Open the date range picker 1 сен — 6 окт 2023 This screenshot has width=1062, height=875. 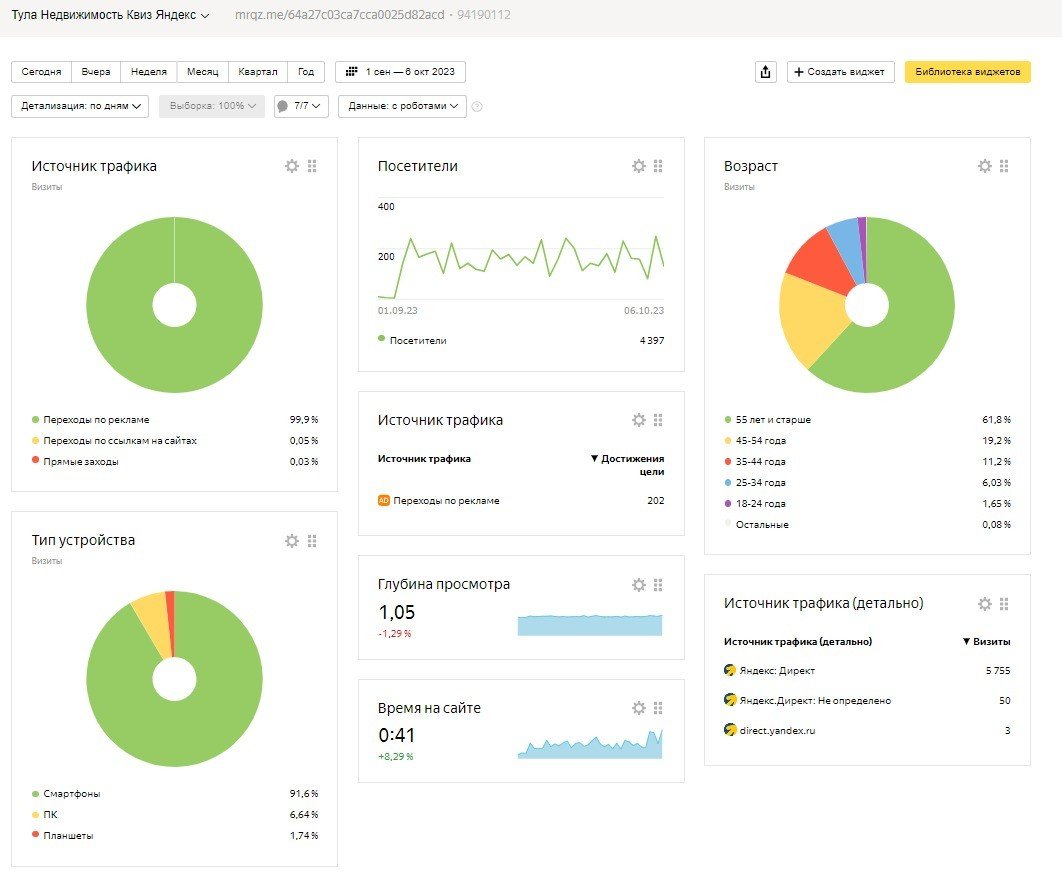pos(400,72)
